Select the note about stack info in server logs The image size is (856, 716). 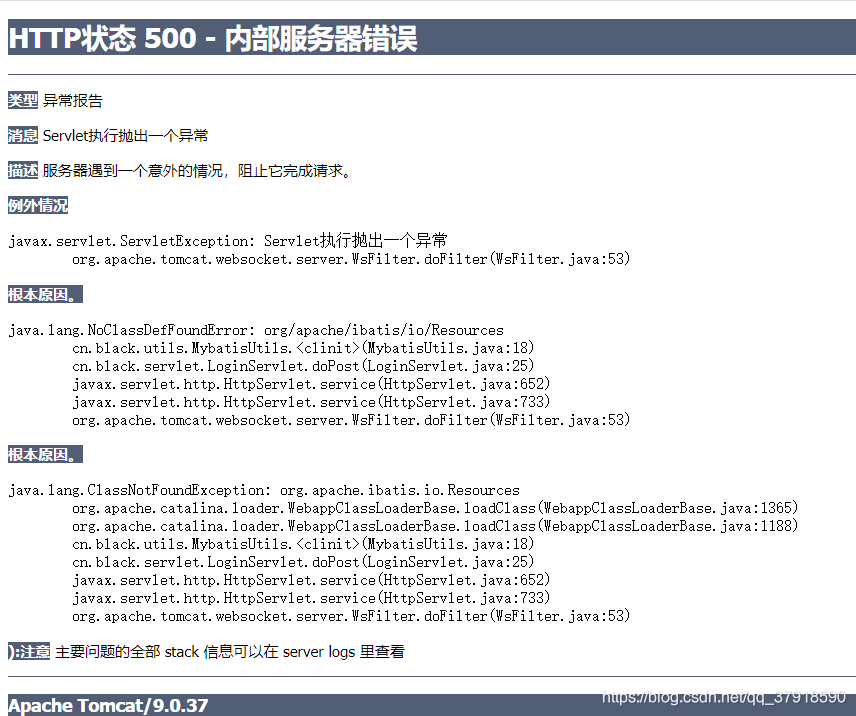[x=230, y=652]
